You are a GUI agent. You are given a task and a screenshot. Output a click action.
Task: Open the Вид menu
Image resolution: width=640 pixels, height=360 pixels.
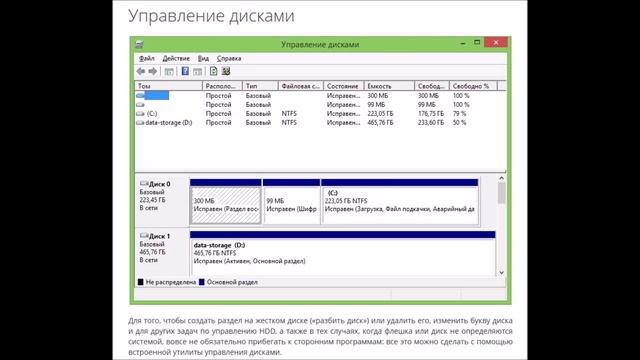click(203, 58)
